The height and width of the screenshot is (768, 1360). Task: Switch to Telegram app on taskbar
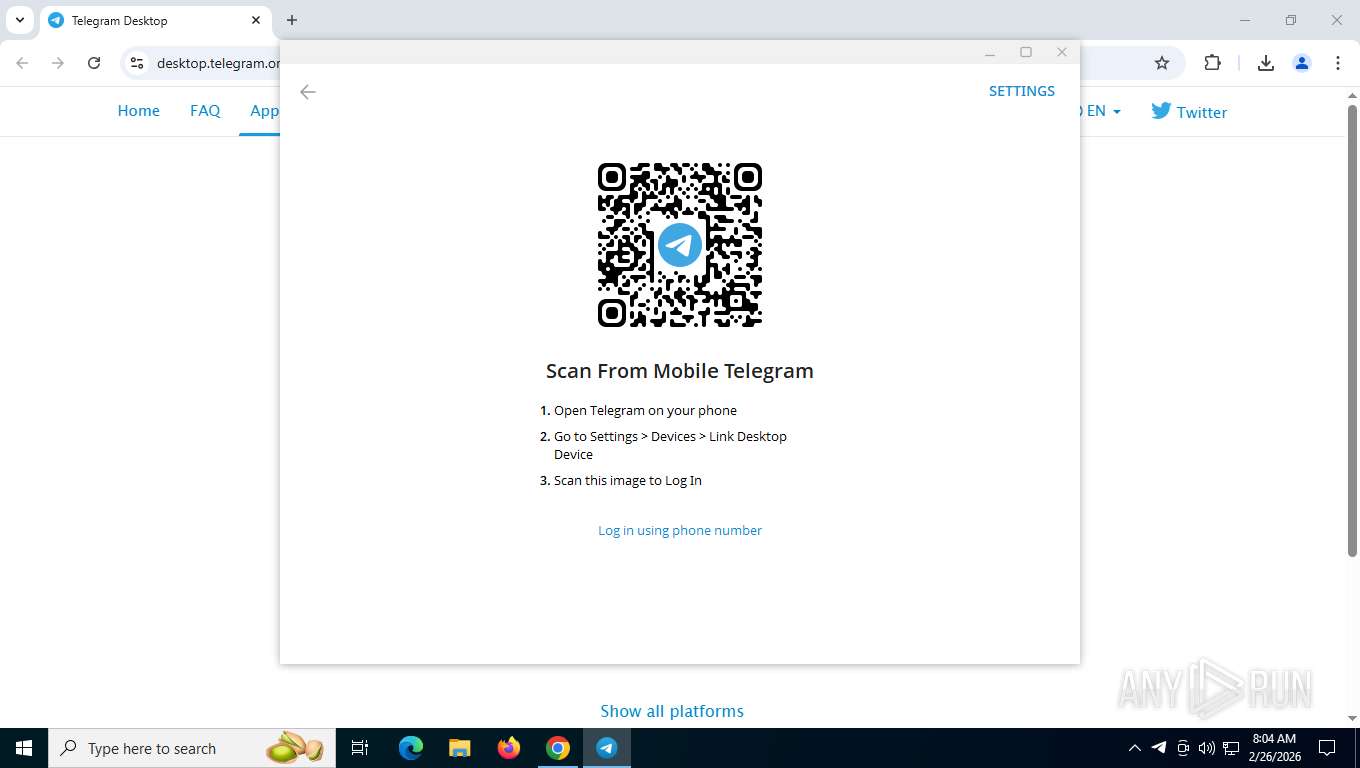tap(607, 748)
